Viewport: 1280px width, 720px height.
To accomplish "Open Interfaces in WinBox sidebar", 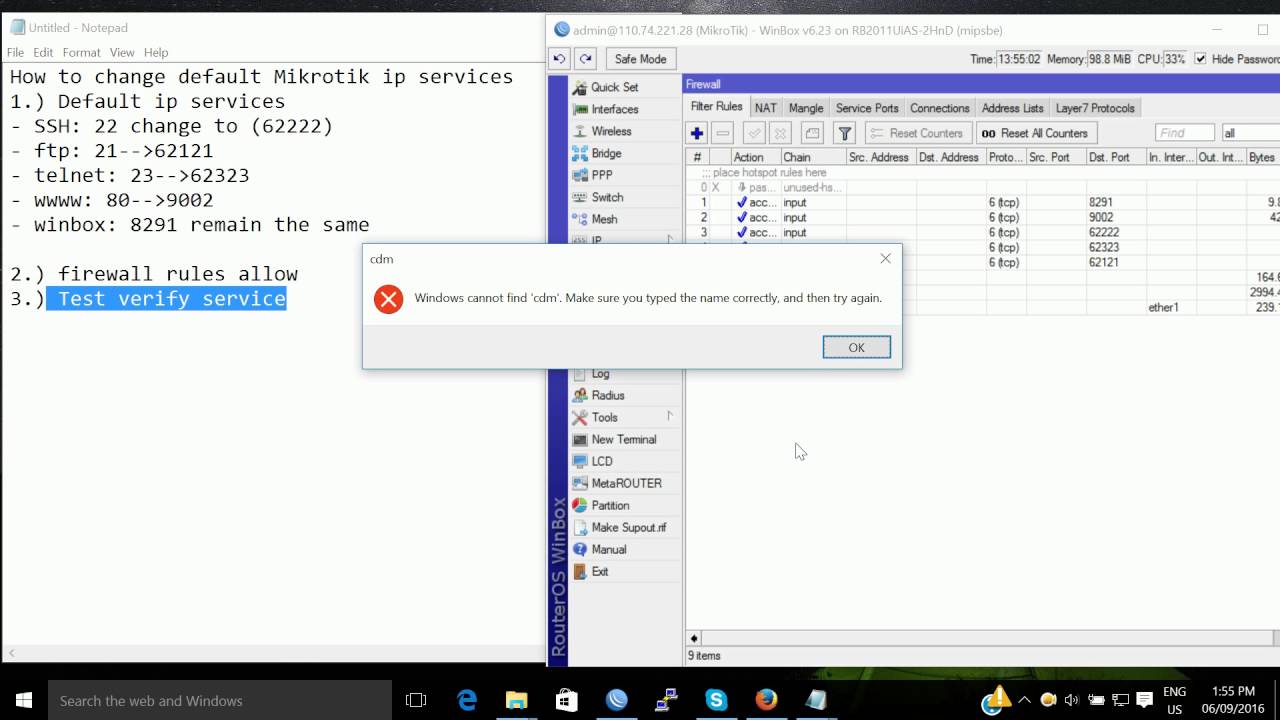I will [614, 109].
